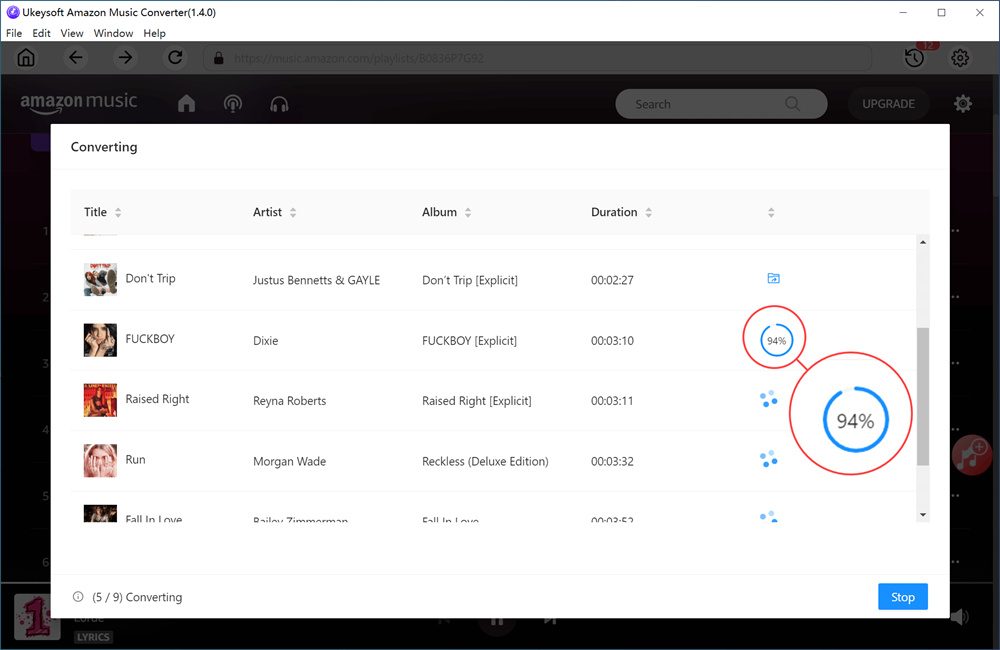The width and height of the screenshot is (1000, 650).
Task: Click the lock icon in the address bar
Action: coord(219,58)
